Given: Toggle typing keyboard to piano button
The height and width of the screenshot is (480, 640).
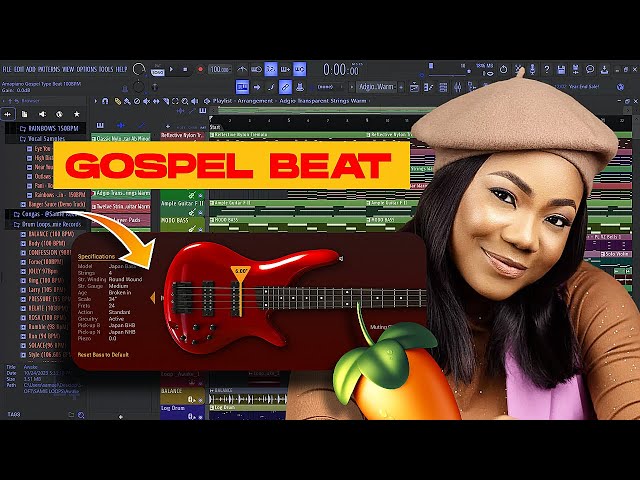Looking at the screenshot, I should point(242,87).
